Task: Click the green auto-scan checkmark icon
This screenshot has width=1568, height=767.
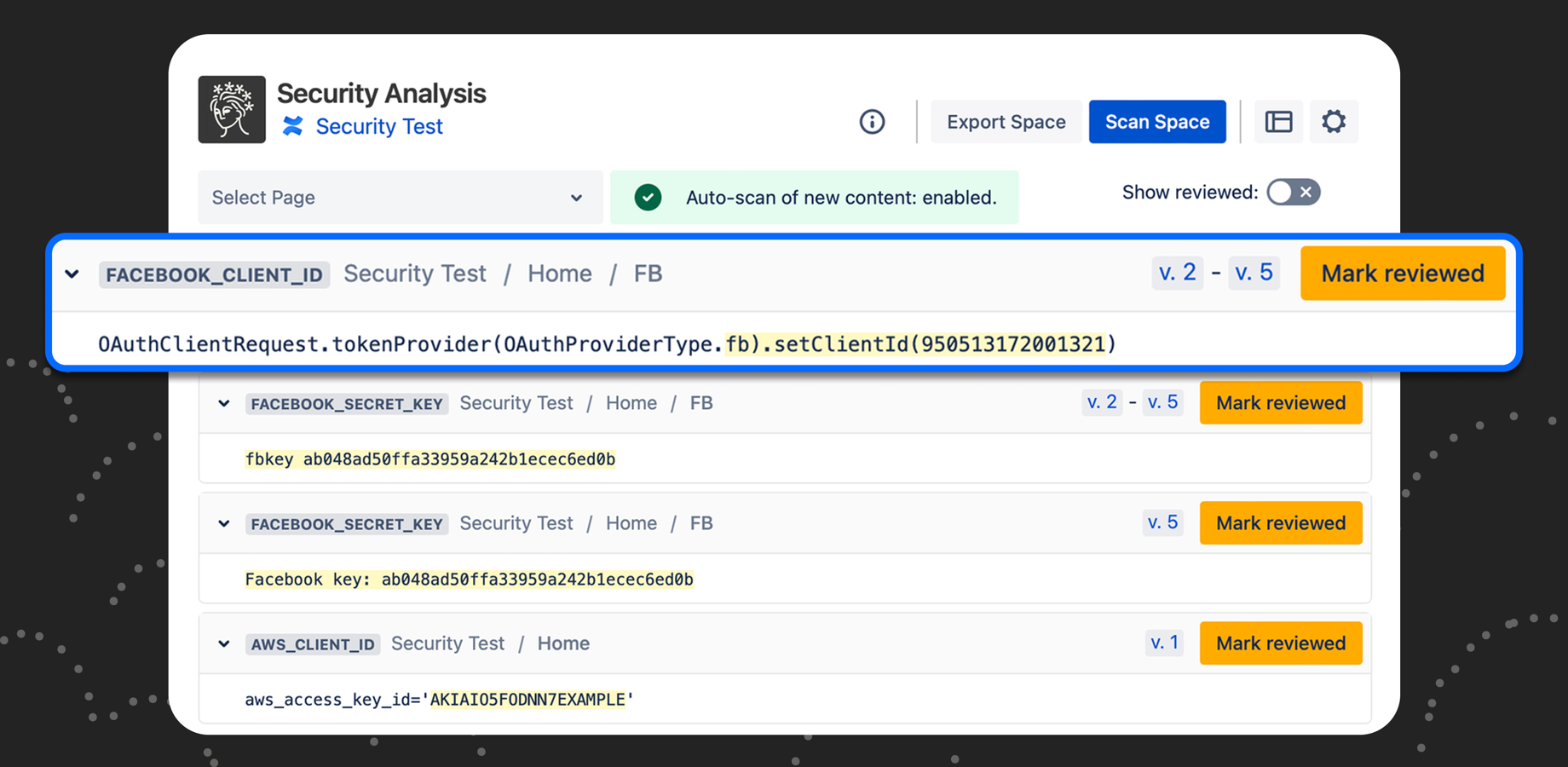Action: pyautogui.click(x=648, y=198)
